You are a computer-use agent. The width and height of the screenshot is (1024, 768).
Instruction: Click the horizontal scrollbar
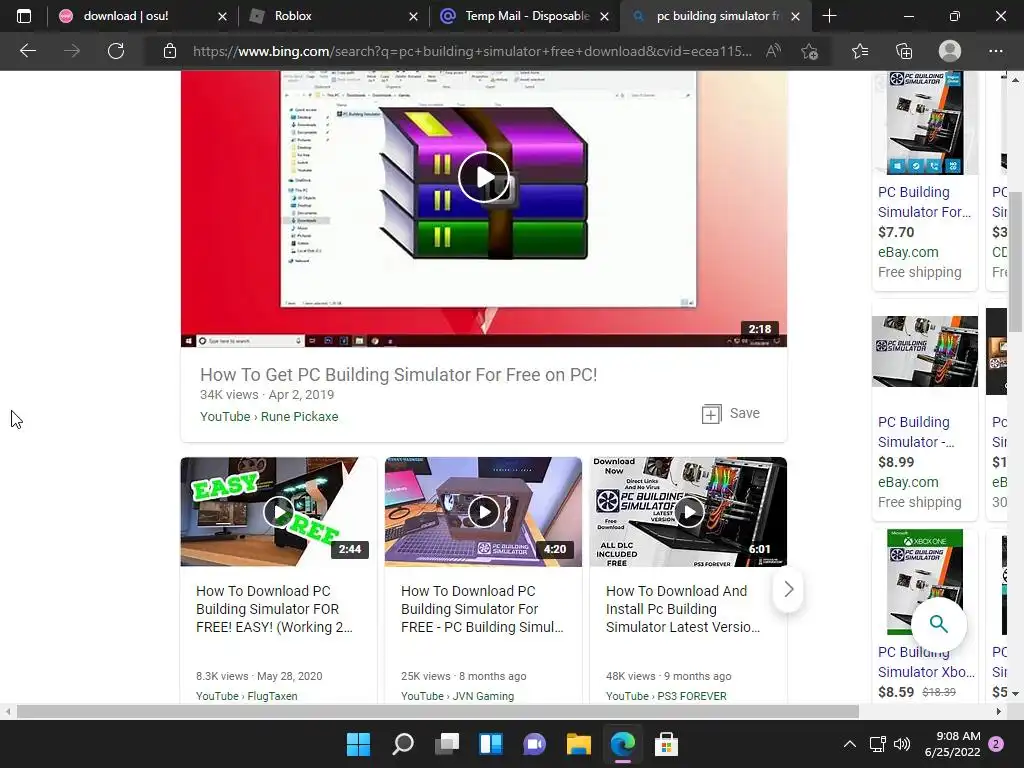pyautogui.click(x=438, y=711)
